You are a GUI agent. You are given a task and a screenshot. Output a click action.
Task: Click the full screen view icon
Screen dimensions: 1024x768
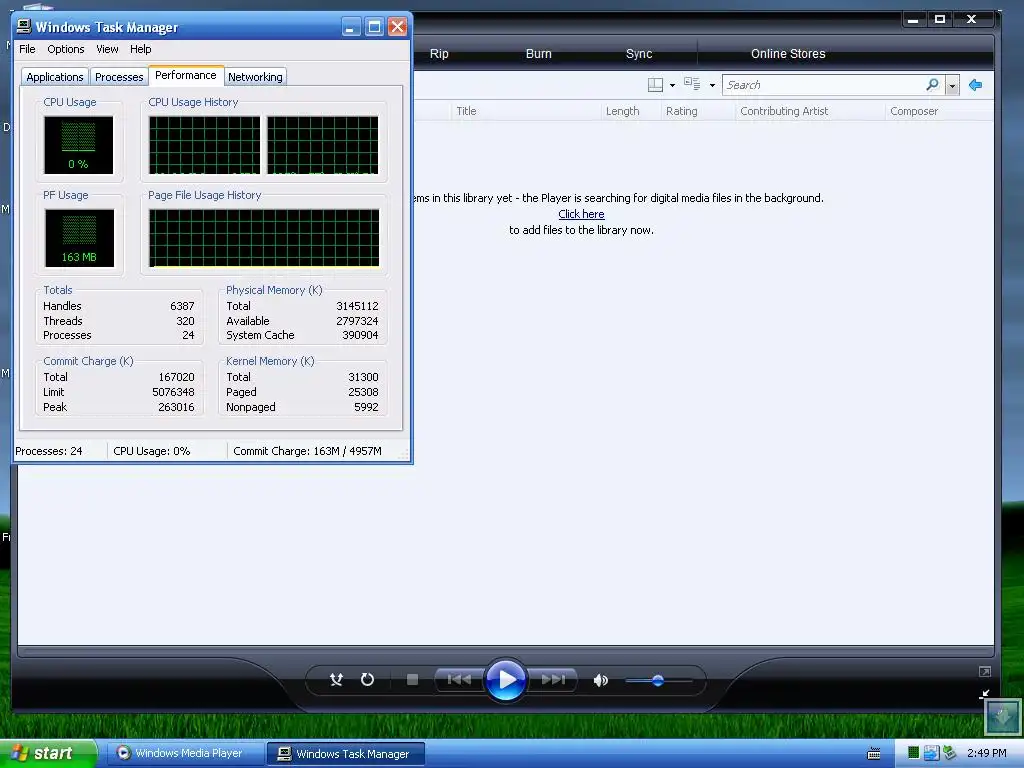985,671
